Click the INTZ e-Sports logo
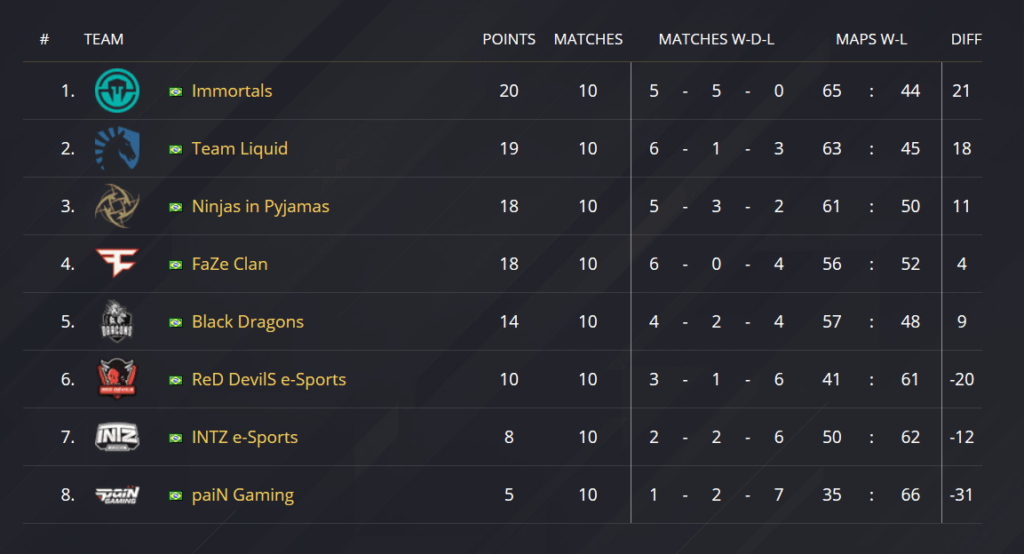 pyautogui.click(x=117, y=437)
